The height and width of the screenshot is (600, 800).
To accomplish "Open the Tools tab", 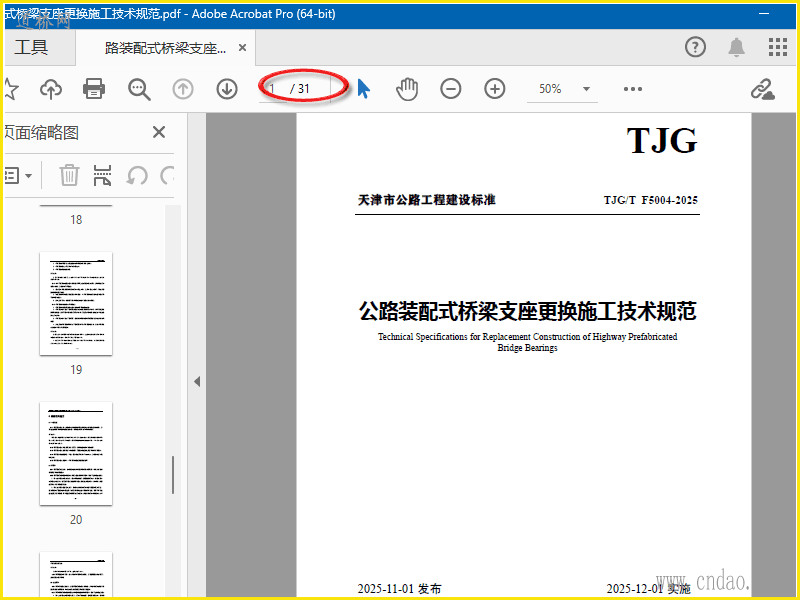I will [x=32, y=47].
